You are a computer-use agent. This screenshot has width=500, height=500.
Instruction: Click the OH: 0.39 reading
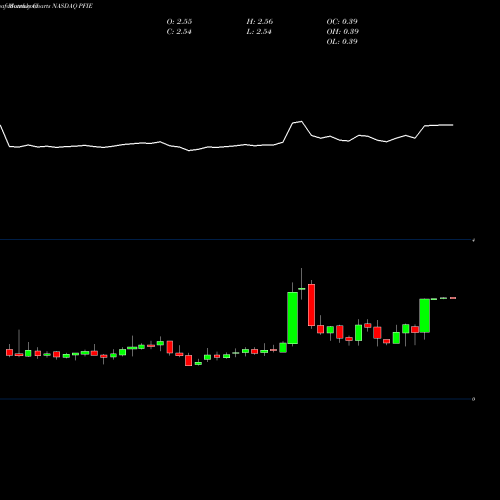tap(343, 31)
